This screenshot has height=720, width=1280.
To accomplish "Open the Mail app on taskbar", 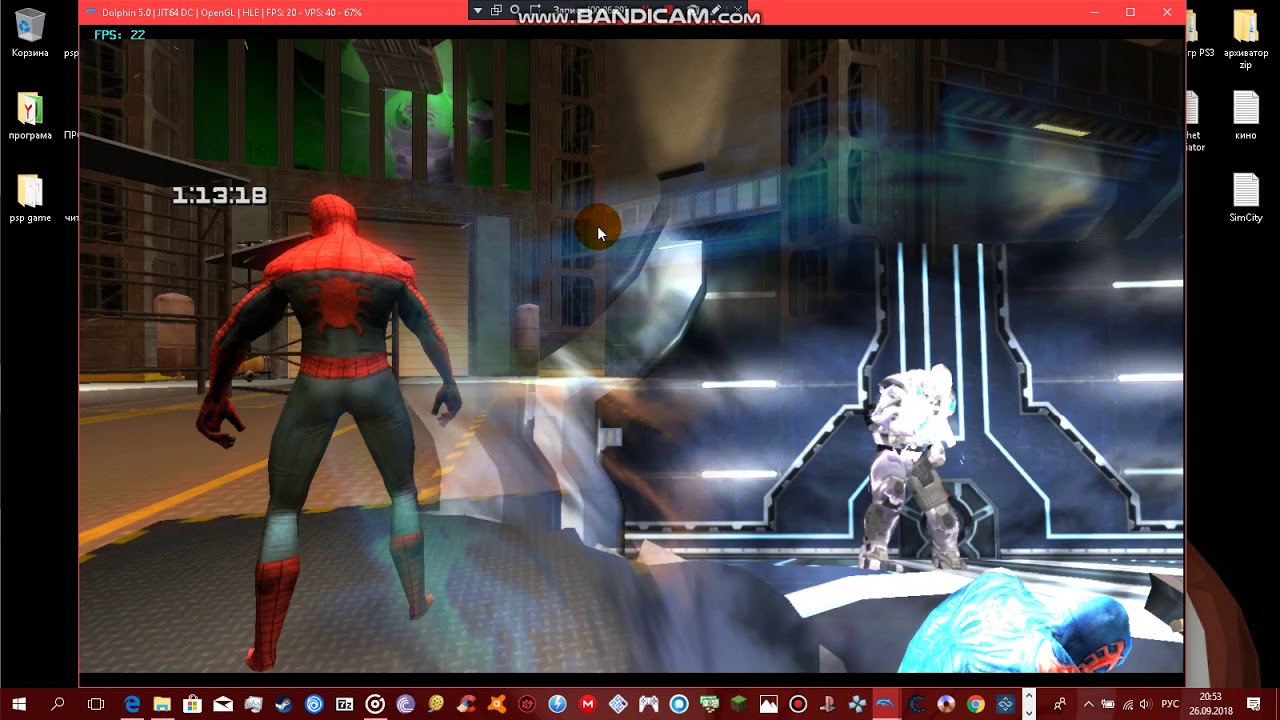I will tap(223, 704).
